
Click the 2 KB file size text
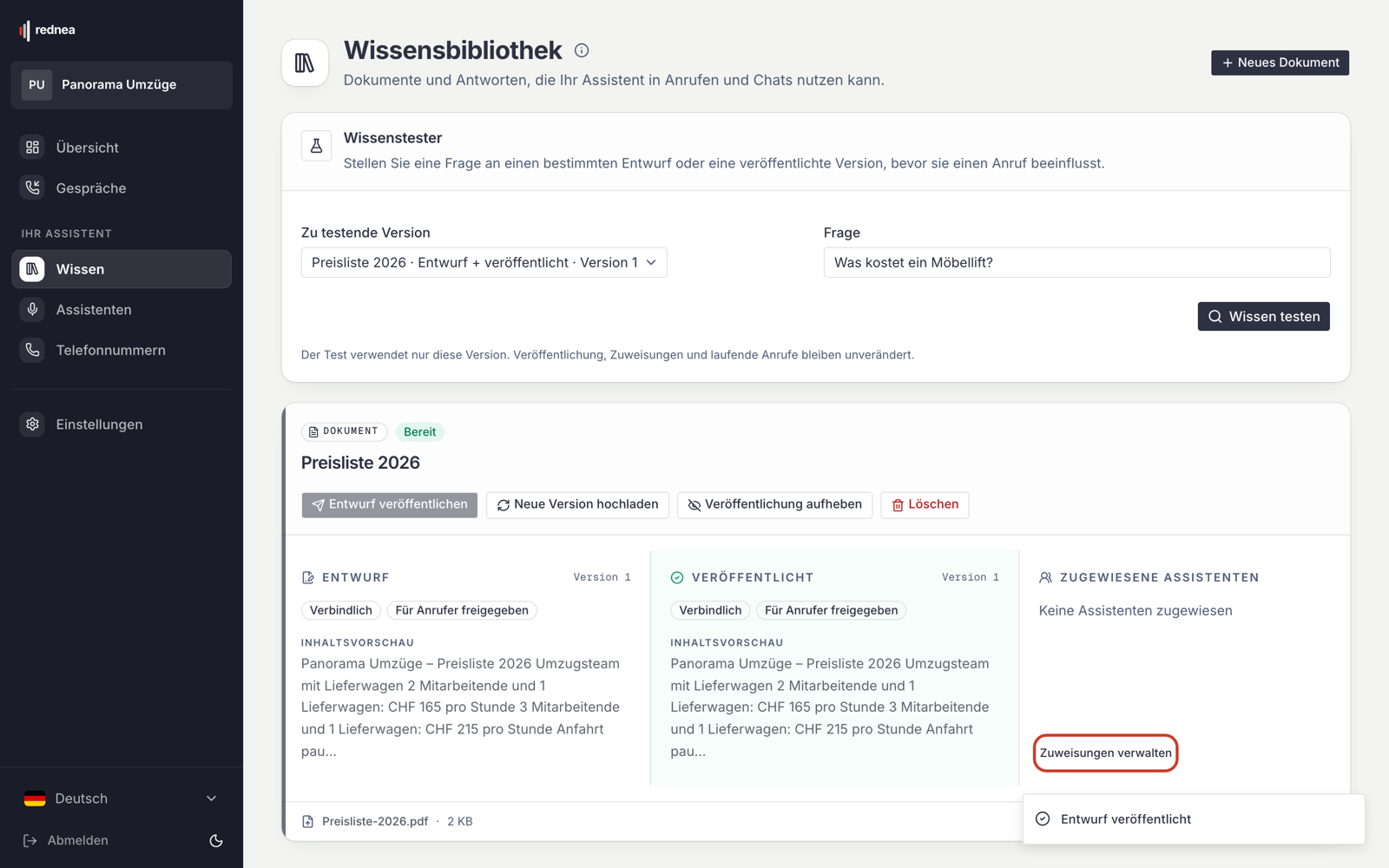tap(460, 821)
